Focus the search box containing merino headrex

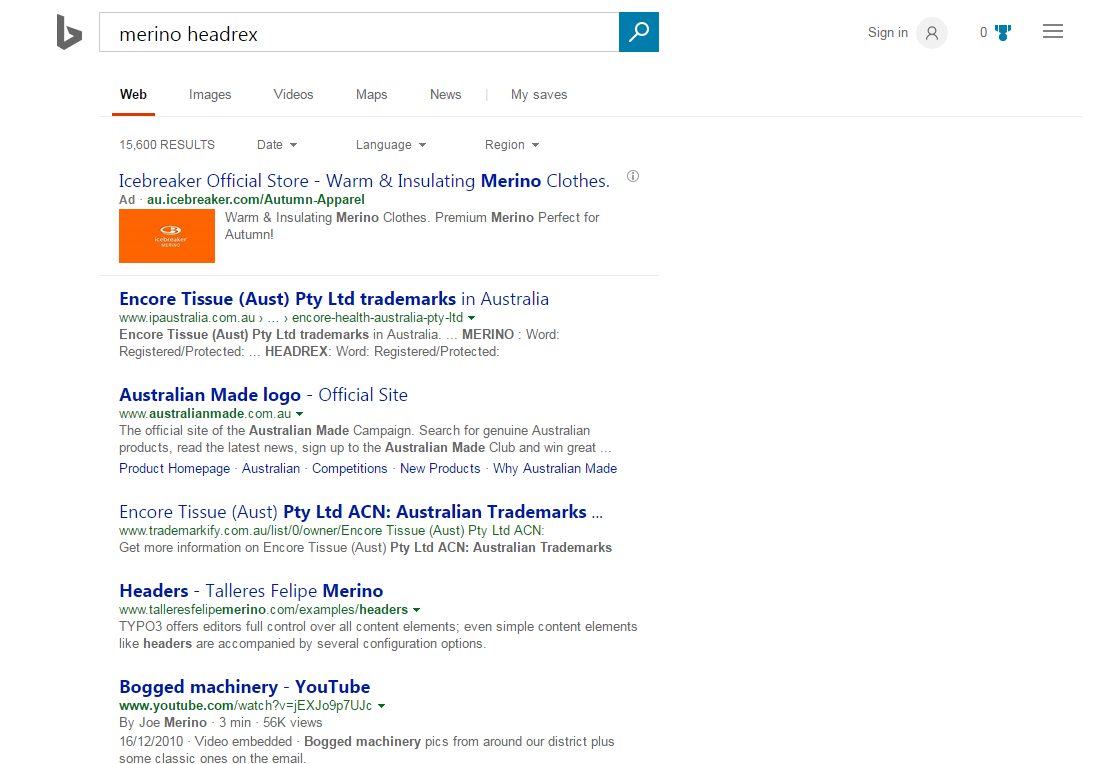[x=359, y=32]
